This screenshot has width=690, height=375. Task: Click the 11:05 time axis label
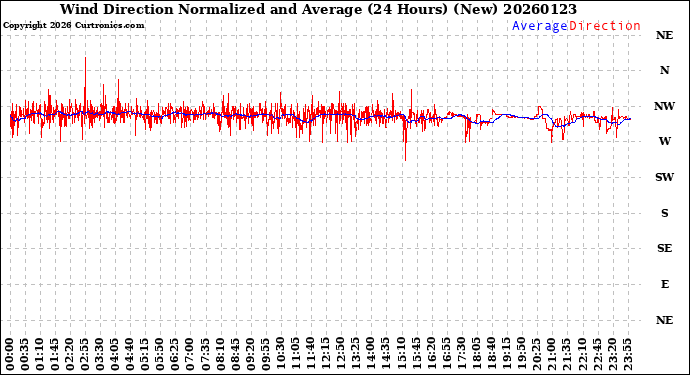pos(296,354)
